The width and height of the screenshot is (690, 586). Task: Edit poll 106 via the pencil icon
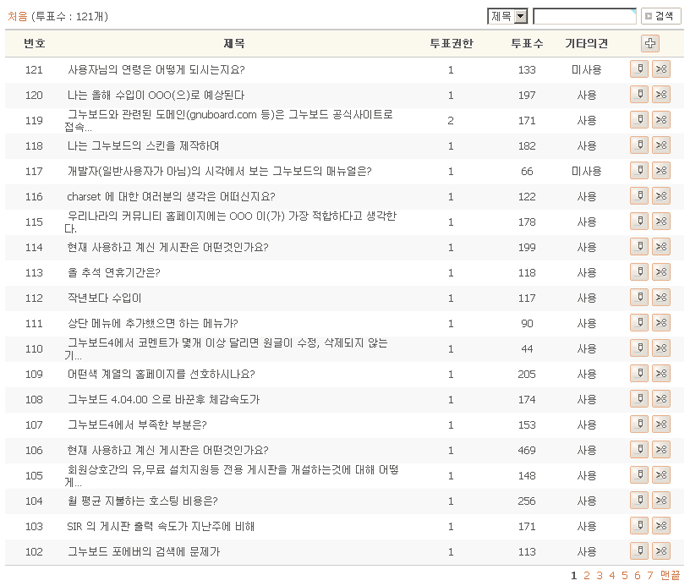[639, 449]
